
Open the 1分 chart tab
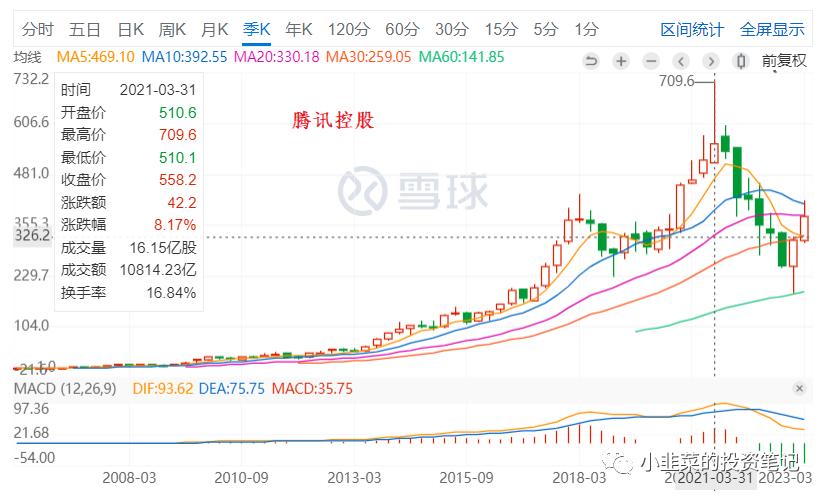click(587, 29)
